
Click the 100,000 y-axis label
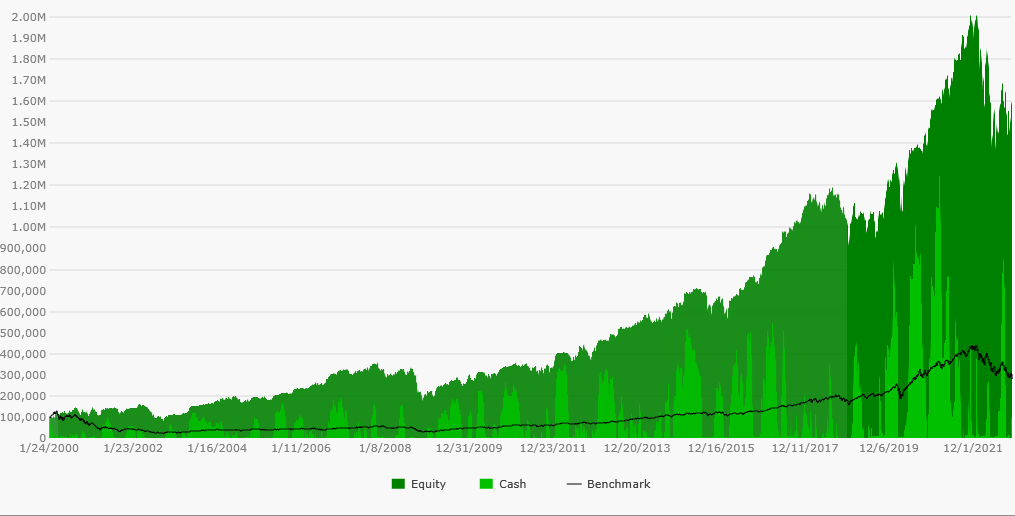24,417
